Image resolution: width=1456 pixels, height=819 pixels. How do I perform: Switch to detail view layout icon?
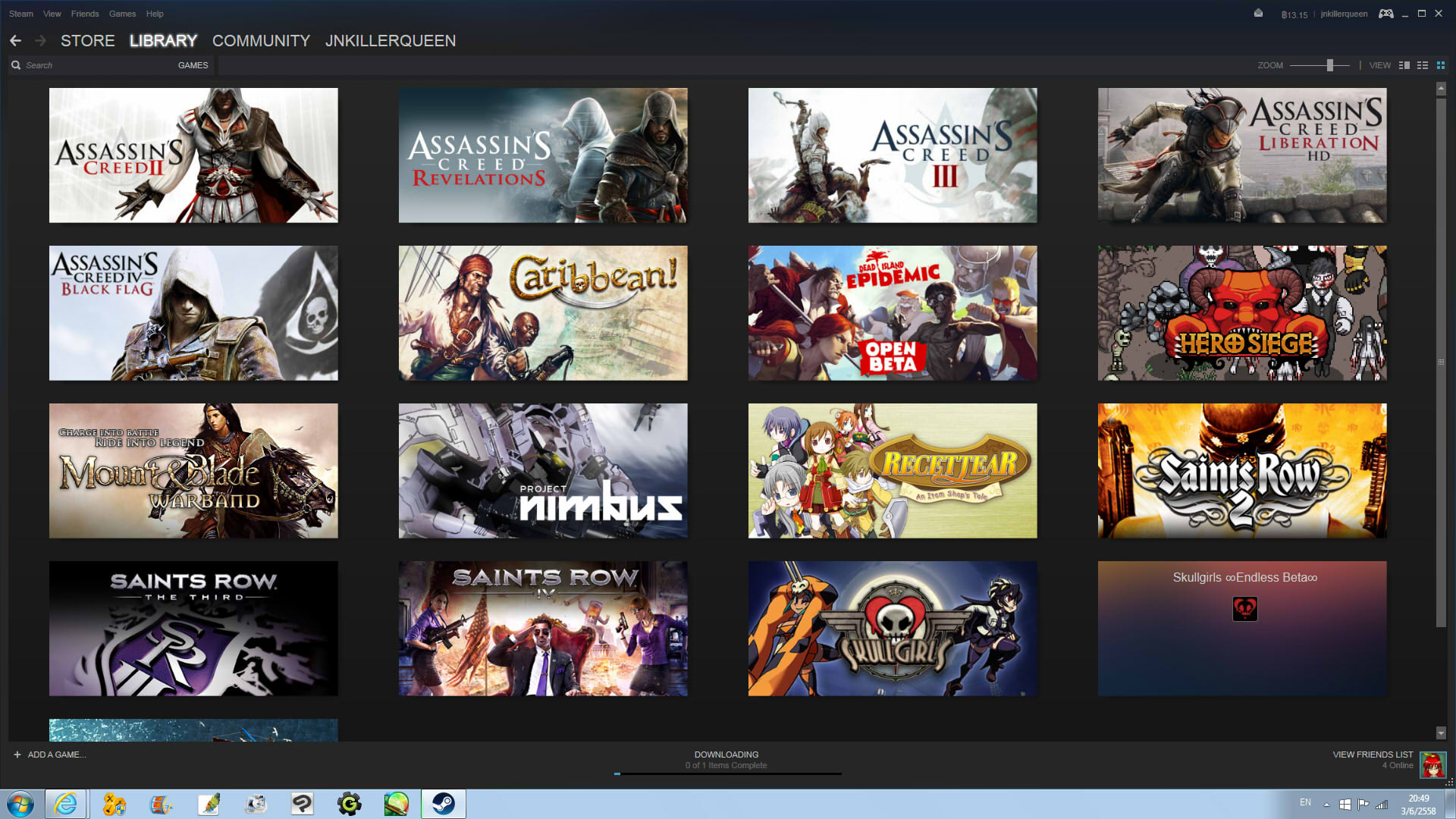click(1404, 65)
